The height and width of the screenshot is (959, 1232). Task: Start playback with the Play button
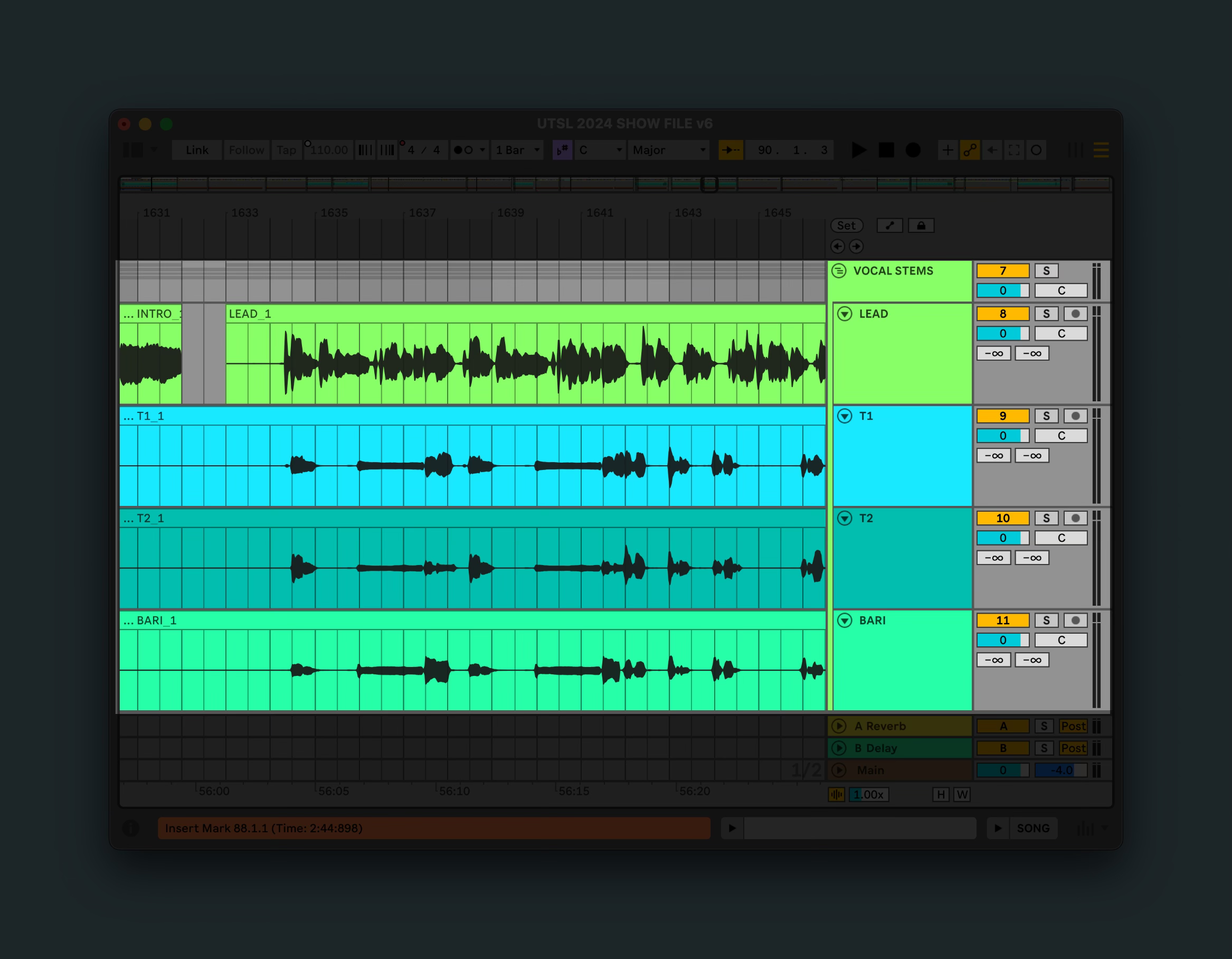pos(859,150)
